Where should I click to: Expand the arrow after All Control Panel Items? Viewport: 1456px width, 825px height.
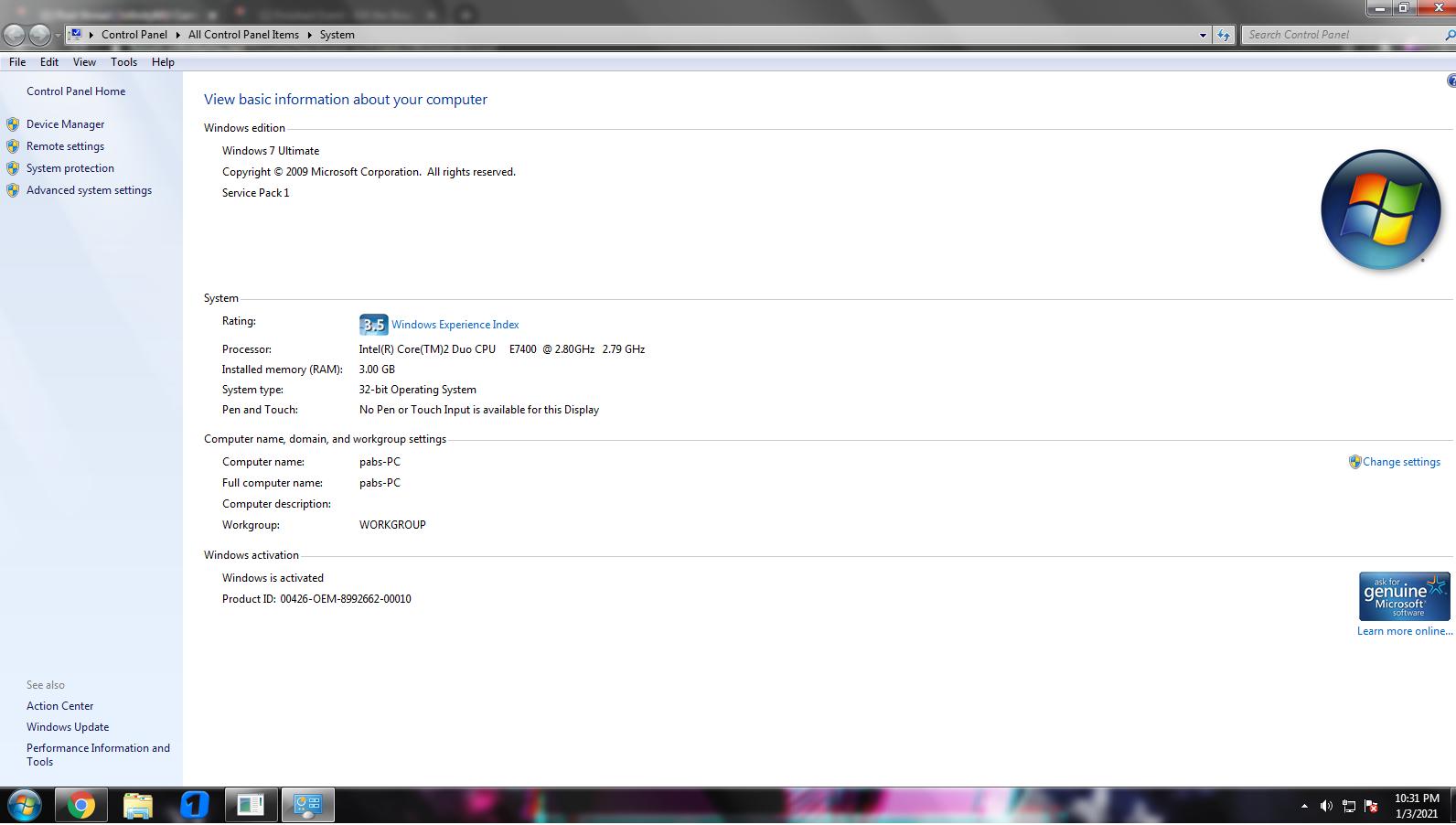point(309,35)
